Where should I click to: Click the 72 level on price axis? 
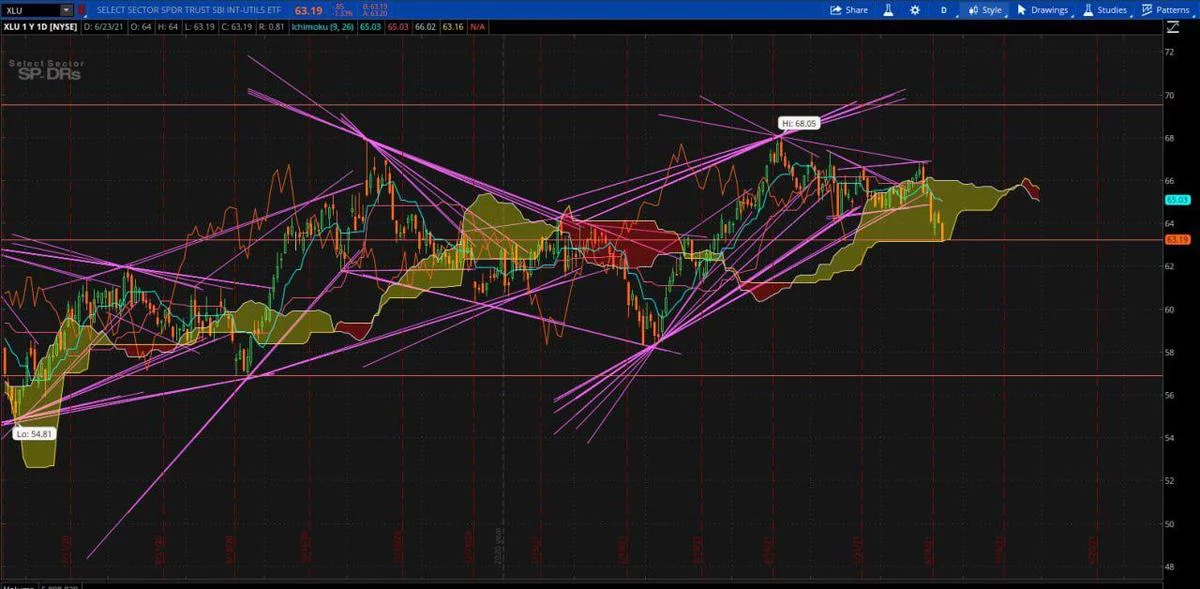(x=1170, y=51)
